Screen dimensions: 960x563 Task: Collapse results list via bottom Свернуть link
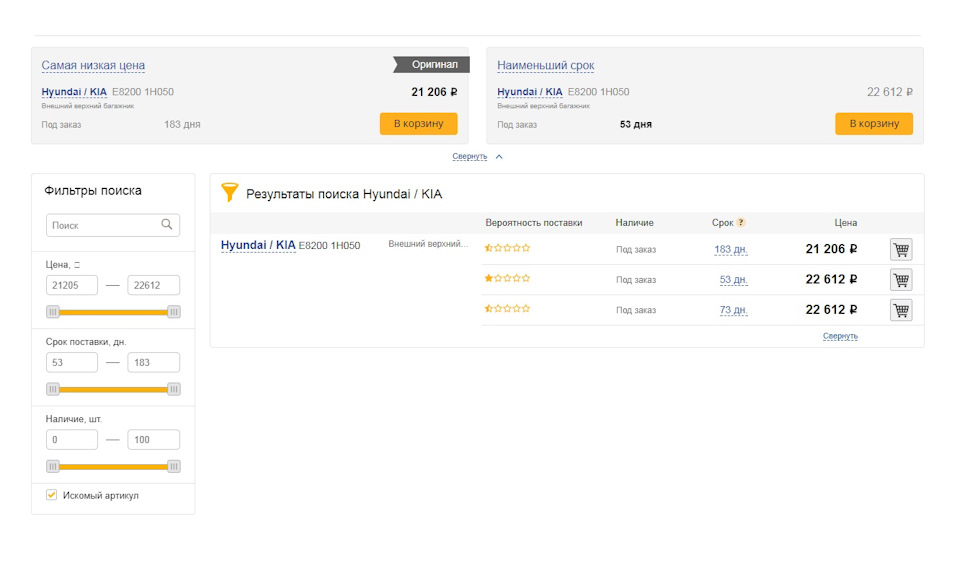click(840, 336)
